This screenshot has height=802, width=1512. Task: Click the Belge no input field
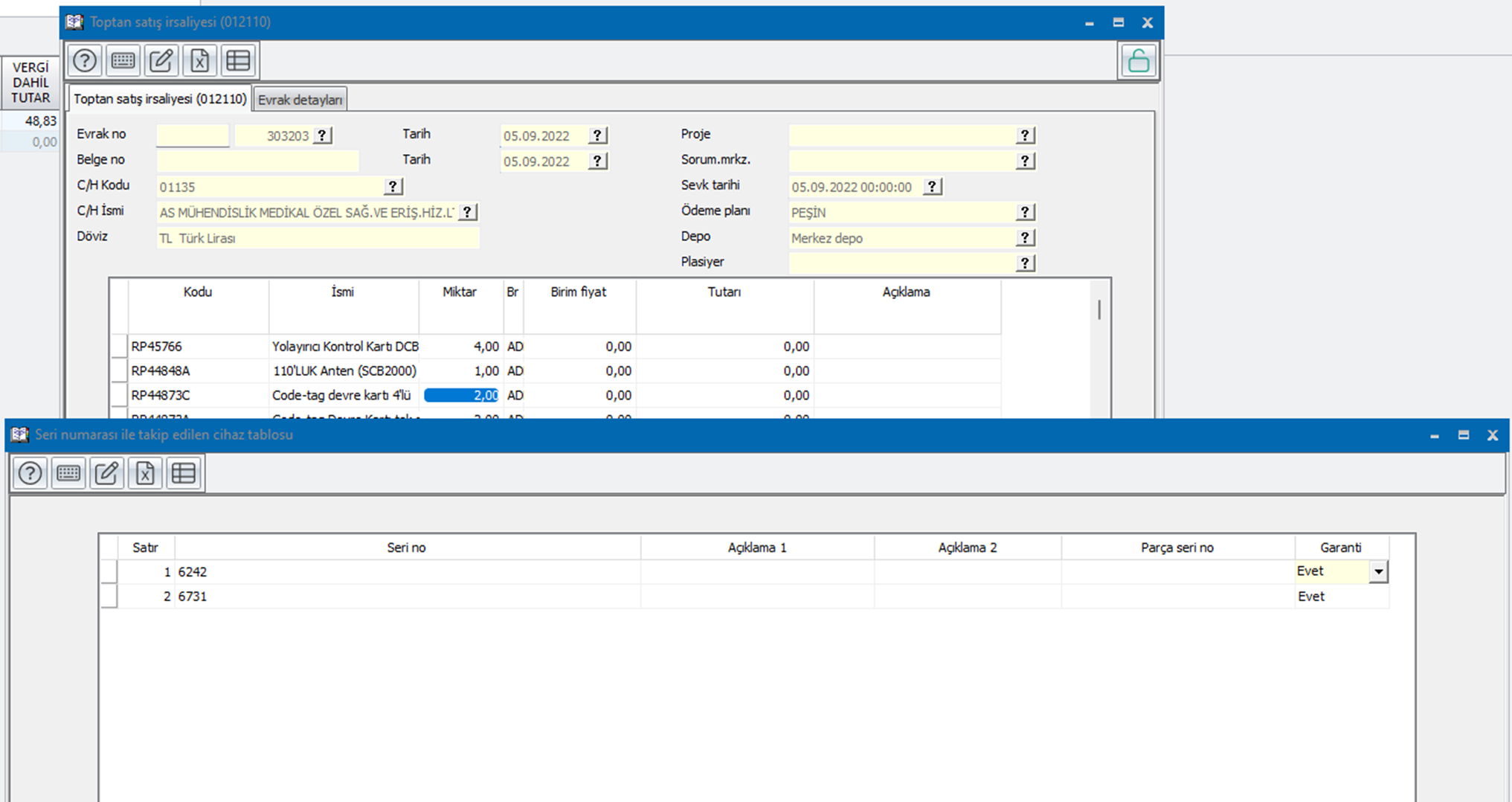257,161
